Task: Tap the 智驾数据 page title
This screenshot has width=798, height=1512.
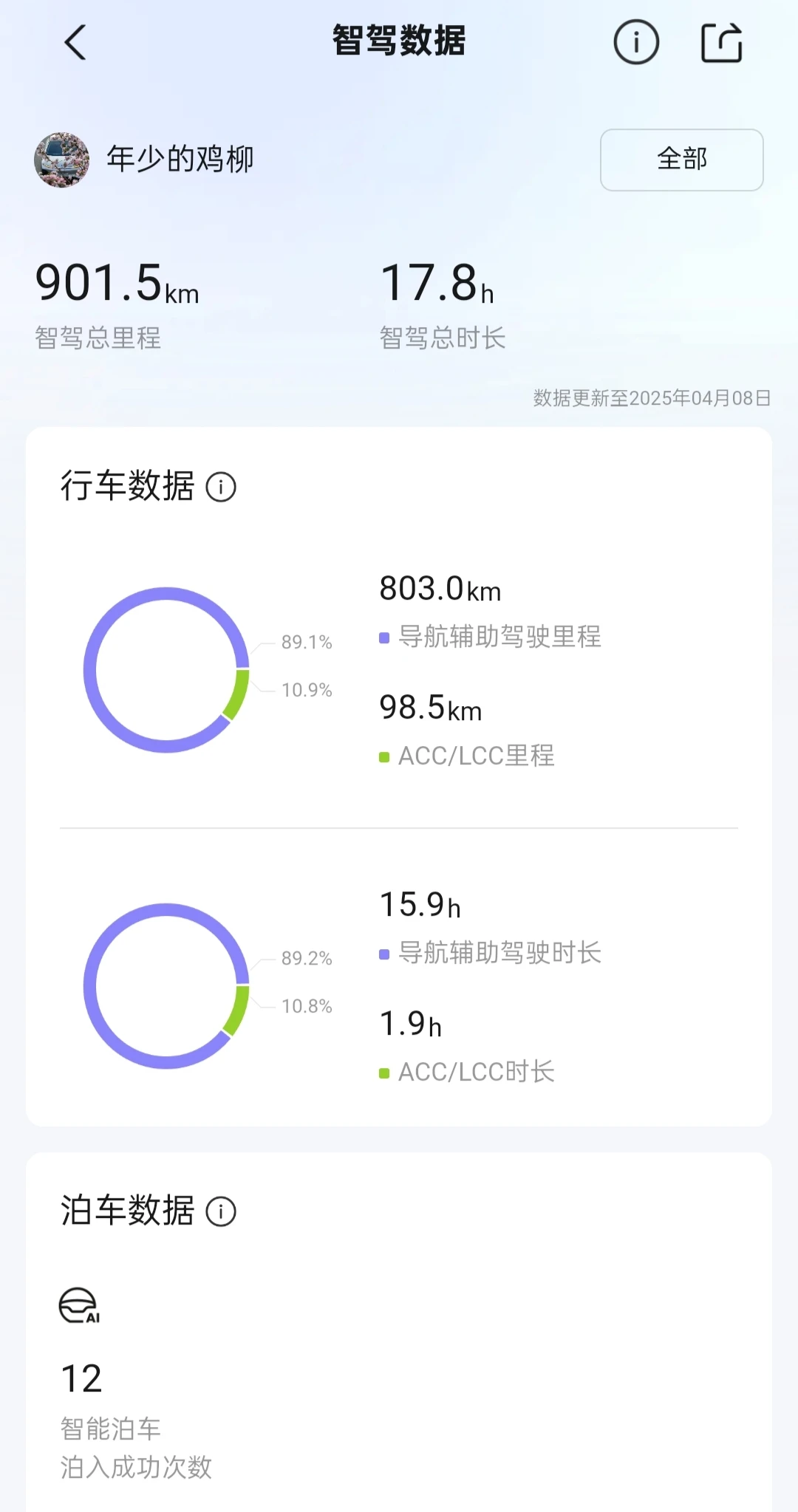Action: [x=399, y=41]
